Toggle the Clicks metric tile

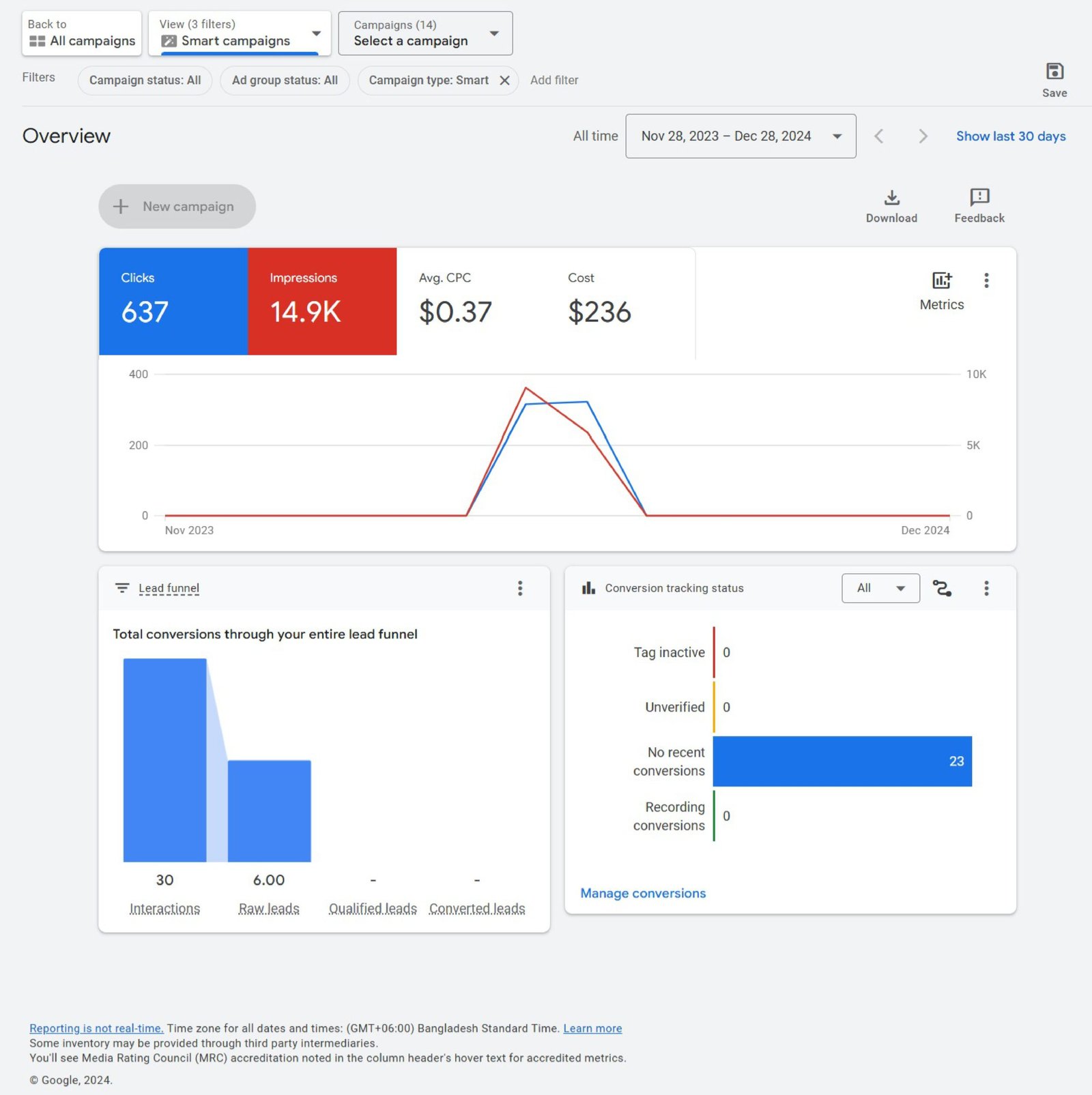[x=173, y=301]
